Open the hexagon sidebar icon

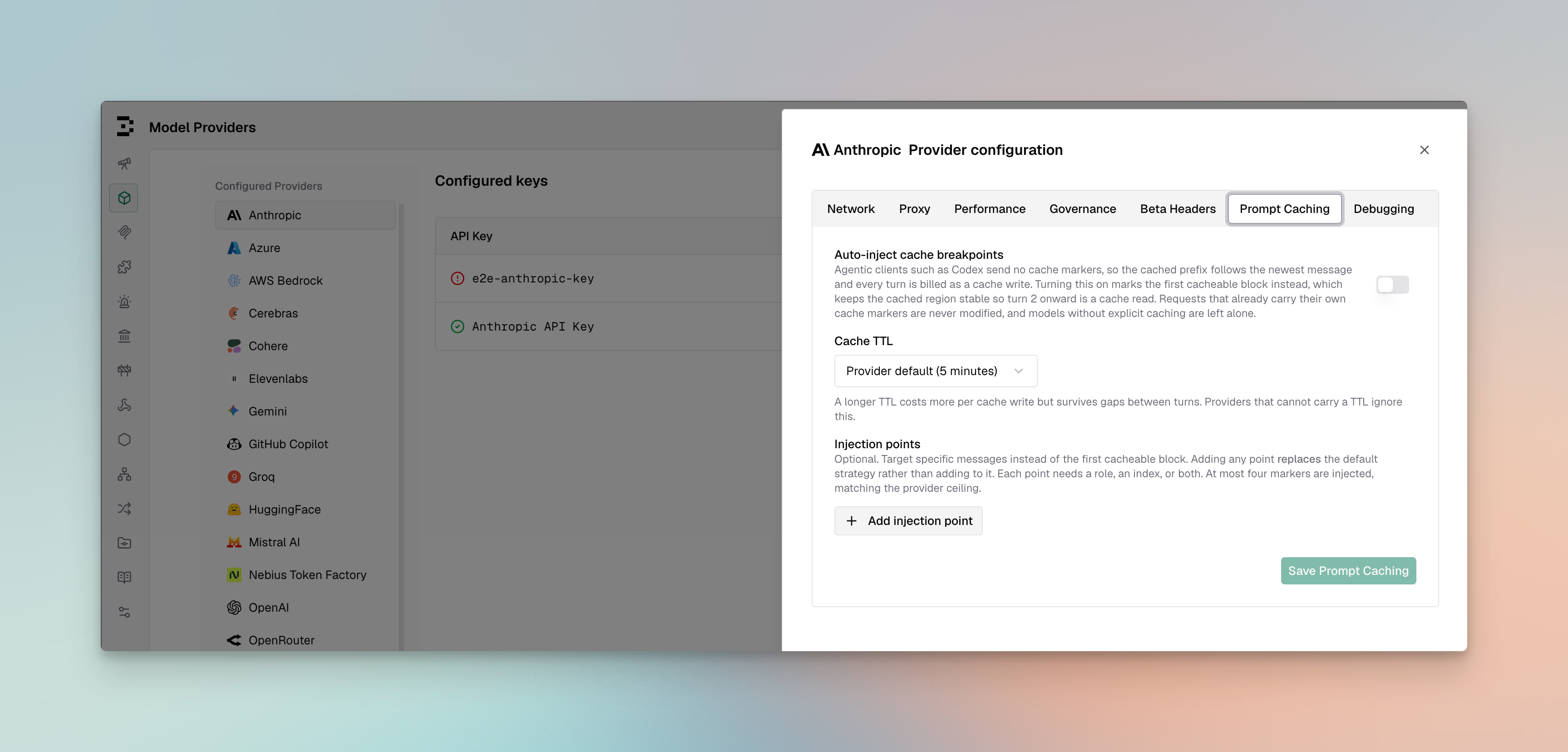click(x=124, y=439)
